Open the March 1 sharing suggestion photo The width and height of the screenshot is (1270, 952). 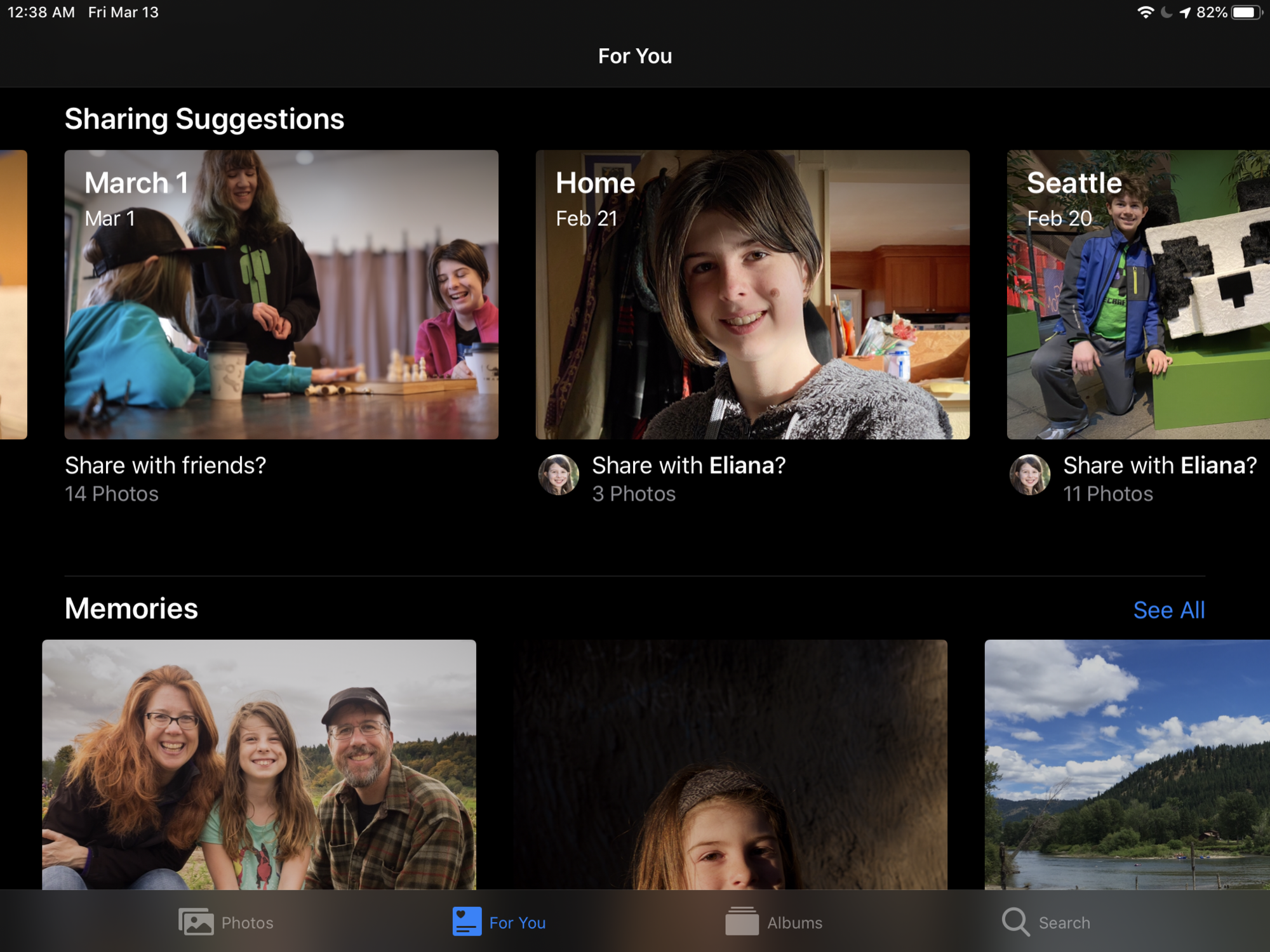coord(281,294)
